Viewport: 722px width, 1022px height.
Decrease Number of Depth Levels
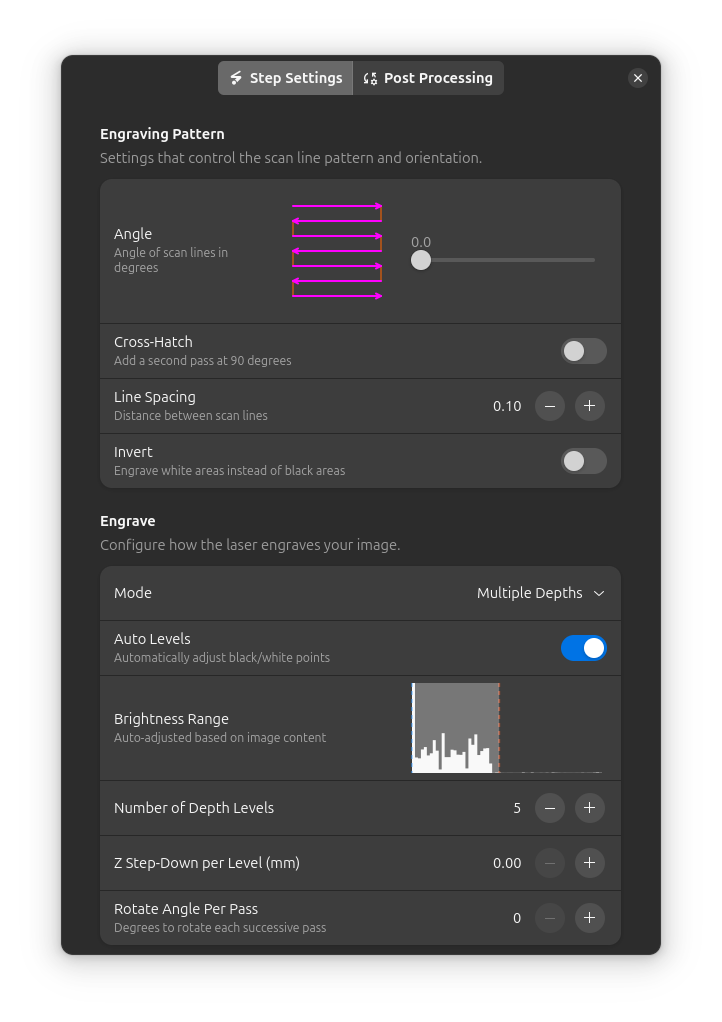(x=550, y=808)
